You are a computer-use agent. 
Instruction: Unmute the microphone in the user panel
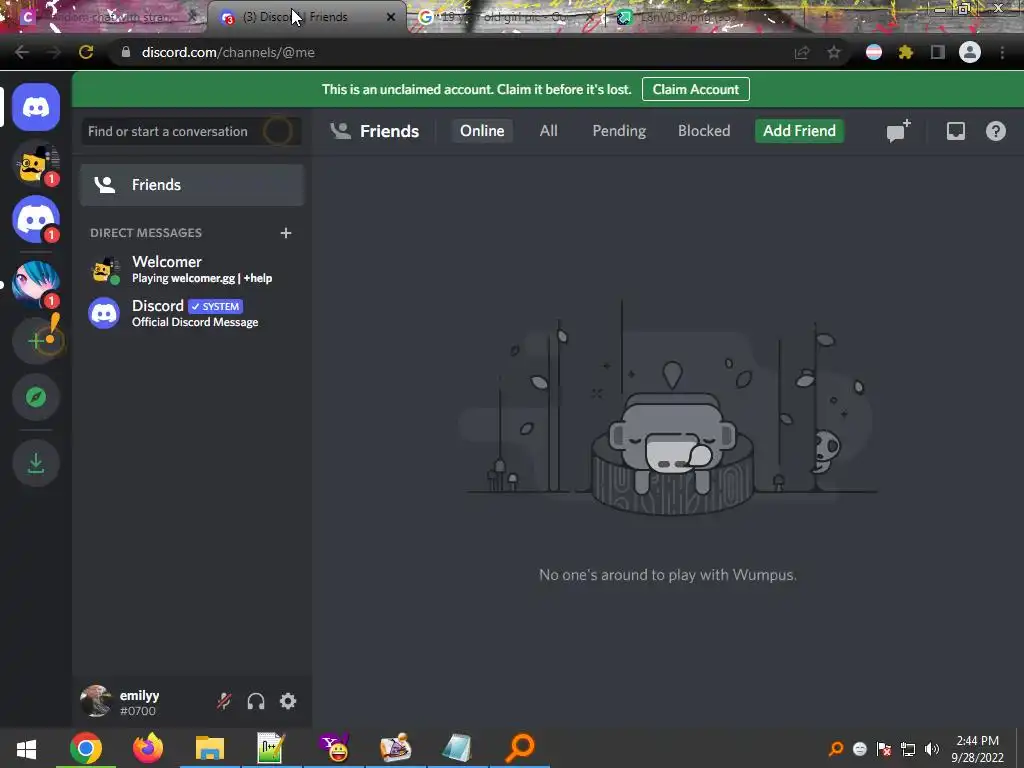pos(224,701)
